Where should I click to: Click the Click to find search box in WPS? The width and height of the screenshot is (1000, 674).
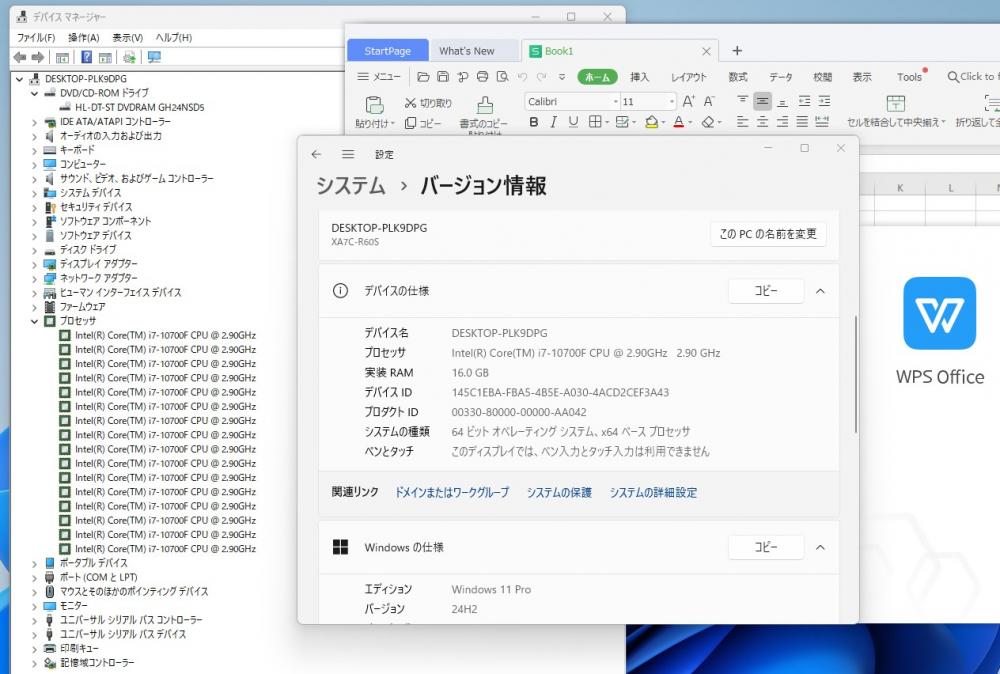(x=973, y=77)
